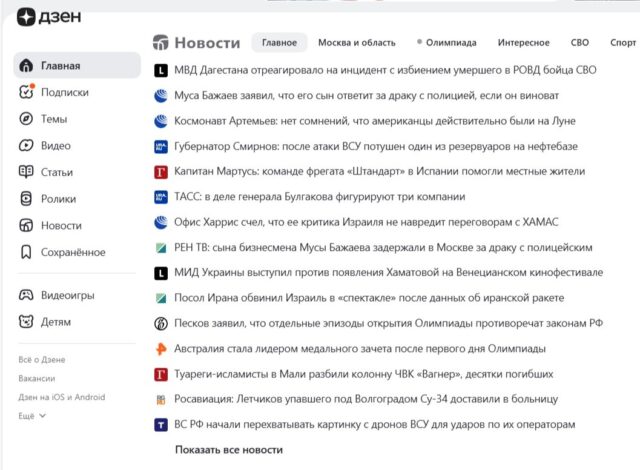
Task: Click source icon beside Росавиация headline
Action: (161, 399)
